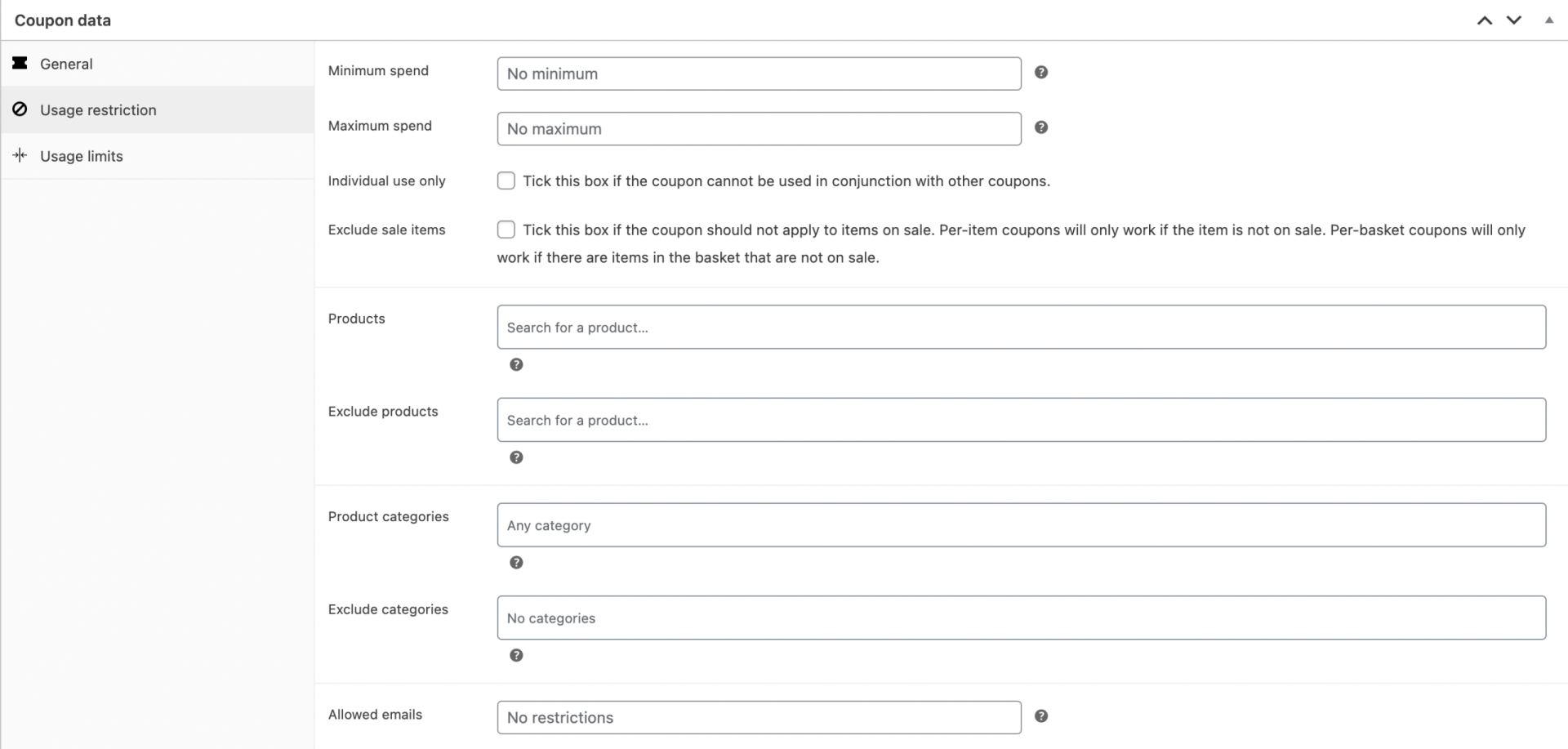Select the Usage restriction tab

tap(98, 110)
